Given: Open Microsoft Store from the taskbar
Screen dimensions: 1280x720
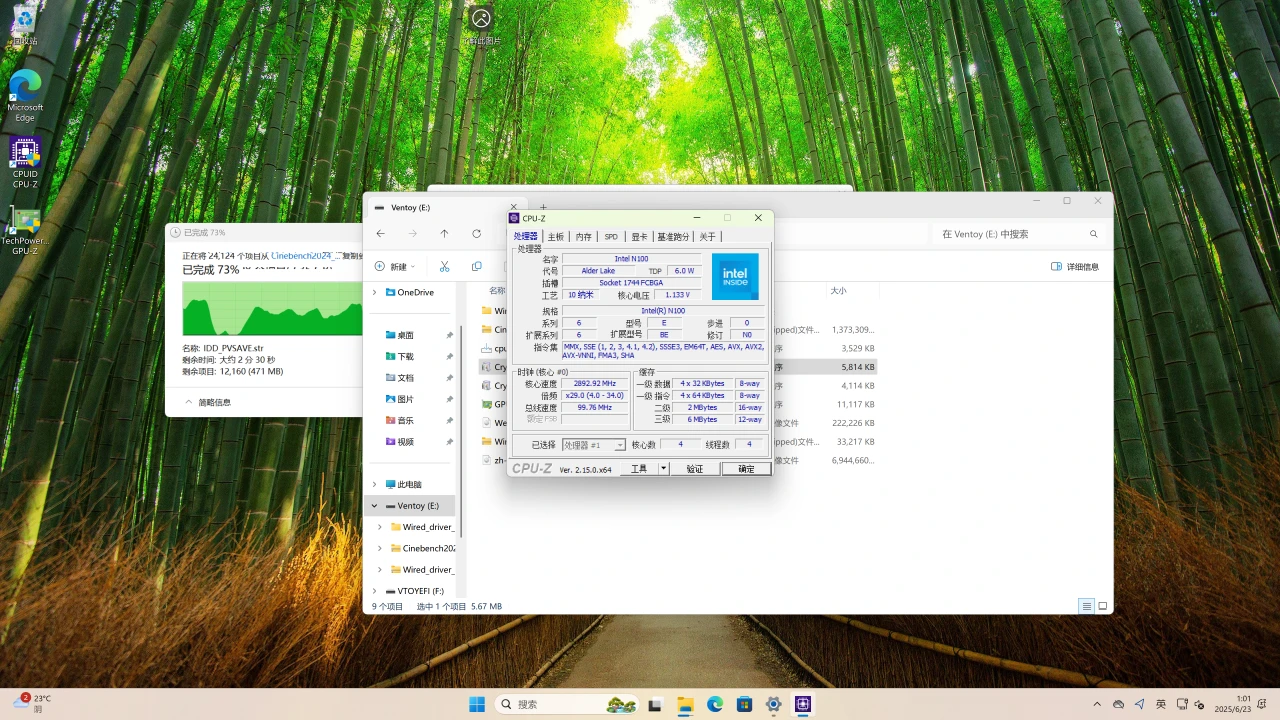Looking at the screenshot, I should click(x=744, y=705).
